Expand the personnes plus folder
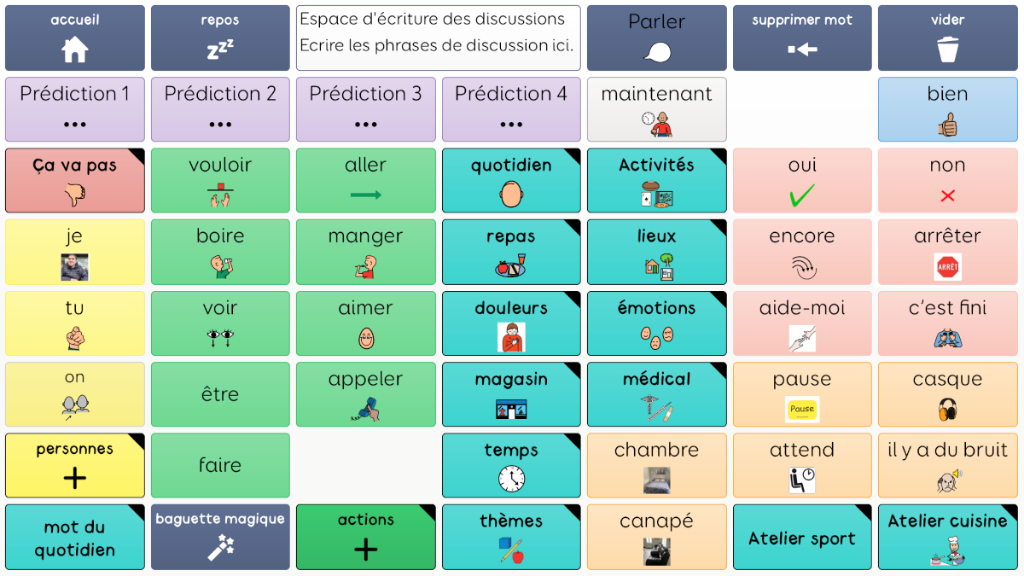Viewport: 1024px width, 576px height. (x=75, y=466)
